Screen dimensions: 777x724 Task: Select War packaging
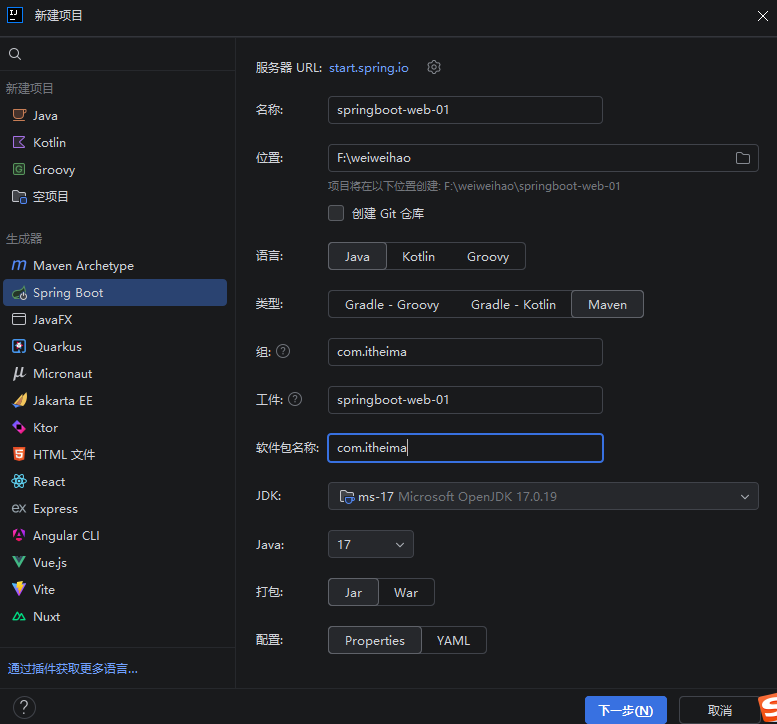(x=406, y=592)
